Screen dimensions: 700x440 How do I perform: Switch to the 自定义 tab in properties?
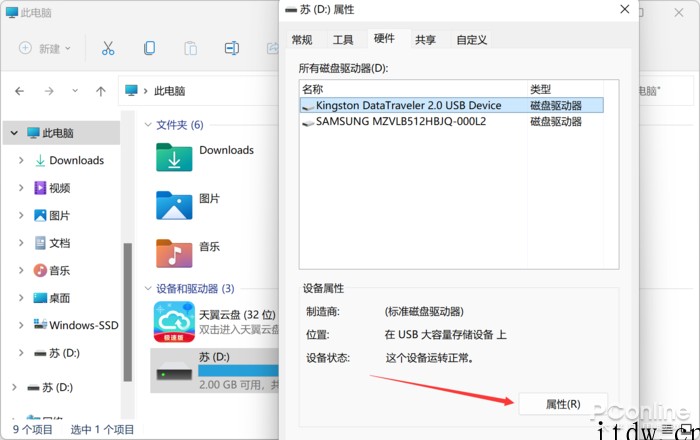471,40
